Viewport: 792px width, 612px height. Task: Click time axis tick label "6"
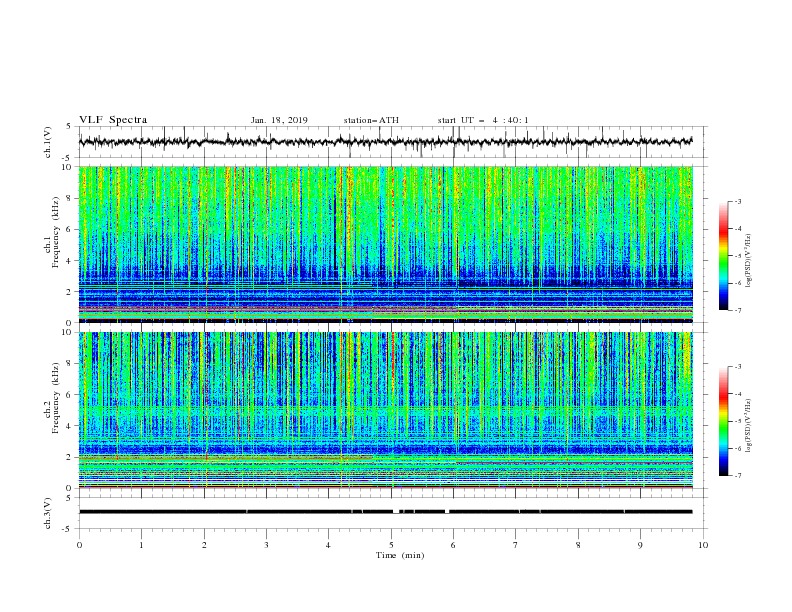coord(453,545)
